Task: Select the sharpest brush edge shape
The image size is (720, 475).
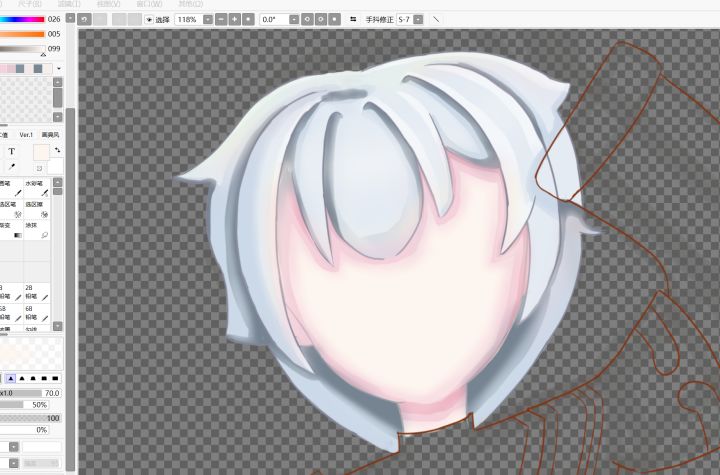Action: [11, 379]
